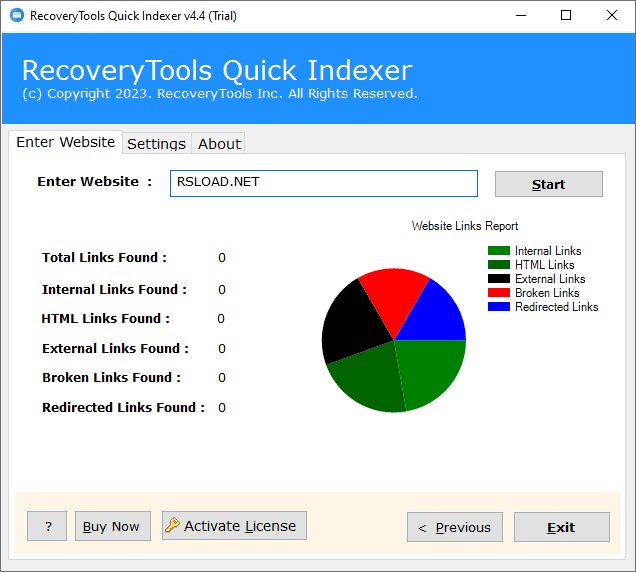Click the 'Broken Links' legend text
The height and width of the screenshot is (572, 636).
point(547,292)
